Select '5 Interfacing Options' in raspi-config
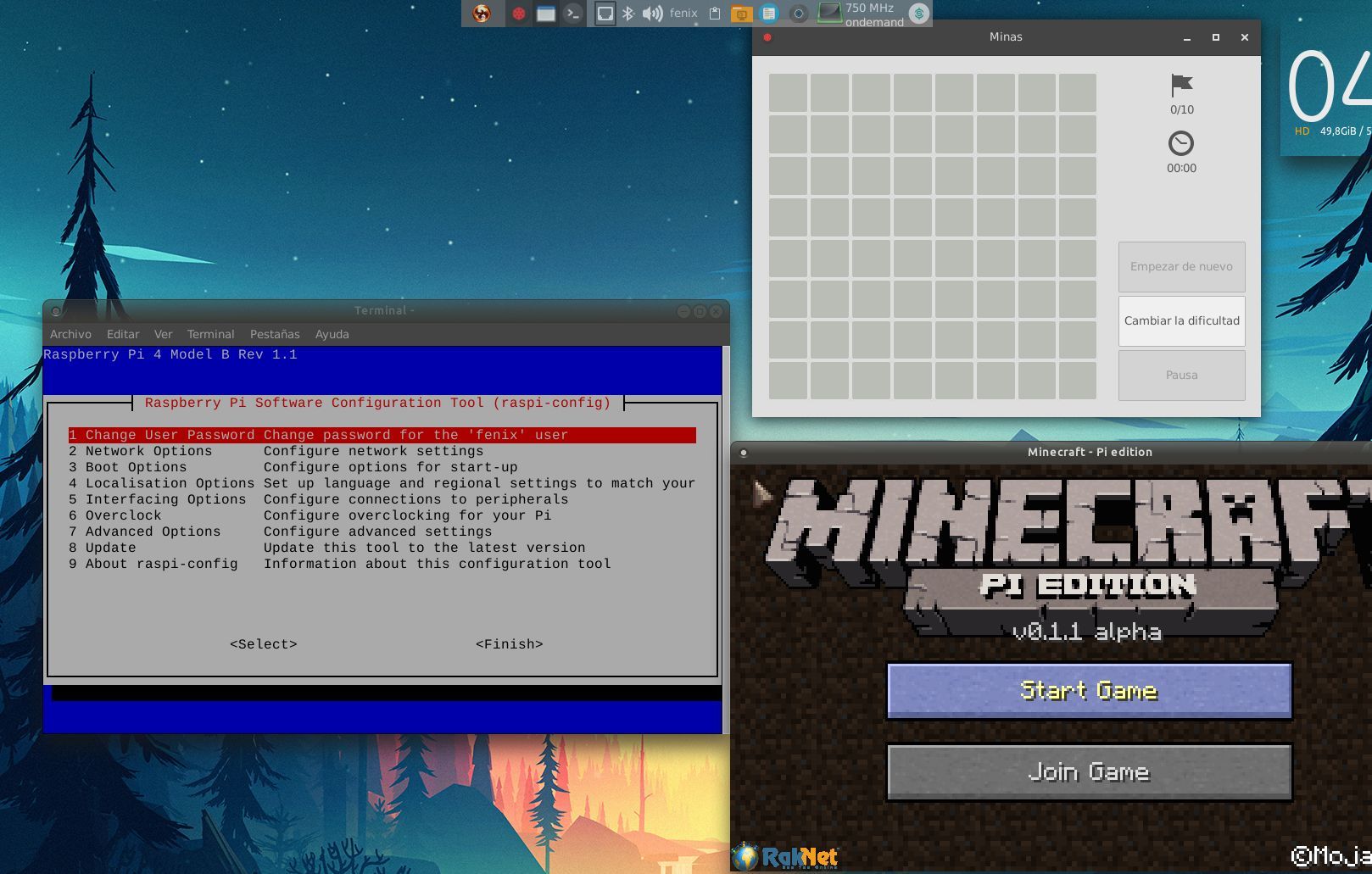The height and width of the screenshot is (874, 1372). pos(382,499)
